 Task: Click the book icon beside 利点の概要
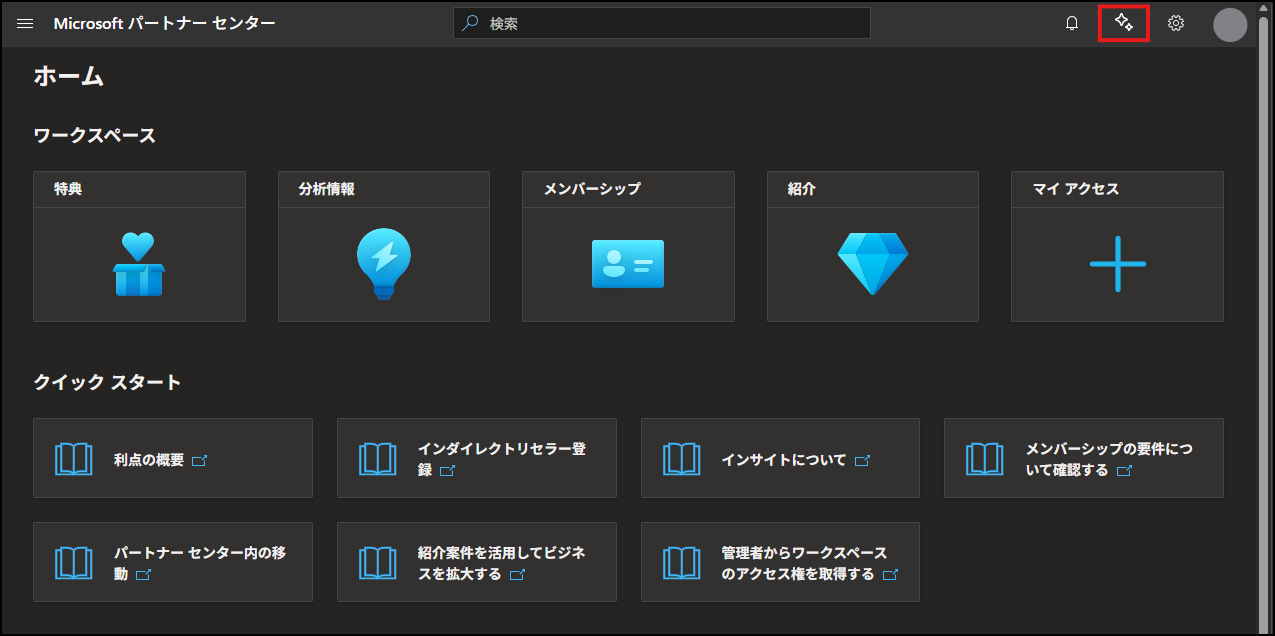point(74,459)
